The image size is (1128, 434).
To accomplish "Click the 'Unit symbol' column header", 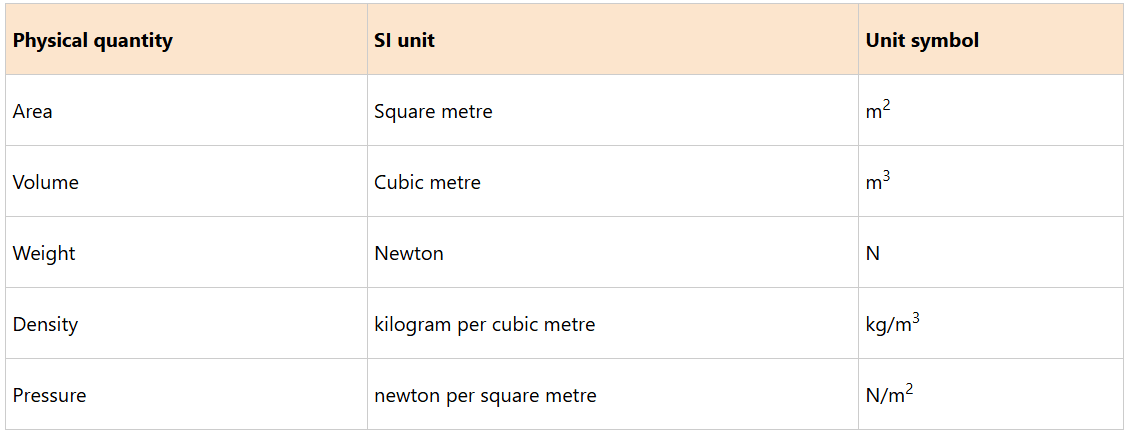I will click(922, 41).
